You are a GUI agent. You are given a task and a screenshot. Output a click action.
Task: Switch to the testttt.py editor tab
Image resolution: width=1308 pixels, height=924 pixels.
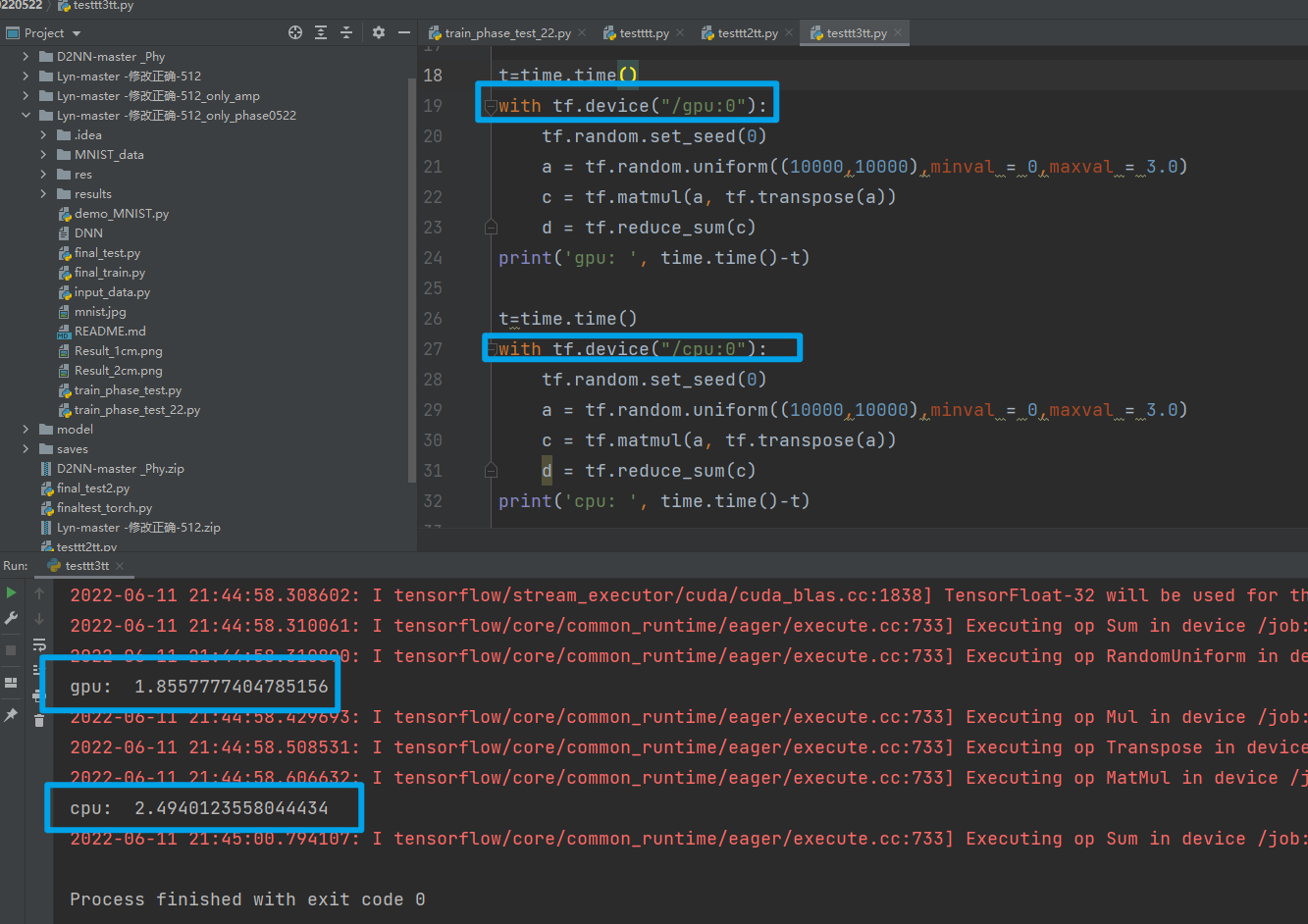tap(644, 32)
